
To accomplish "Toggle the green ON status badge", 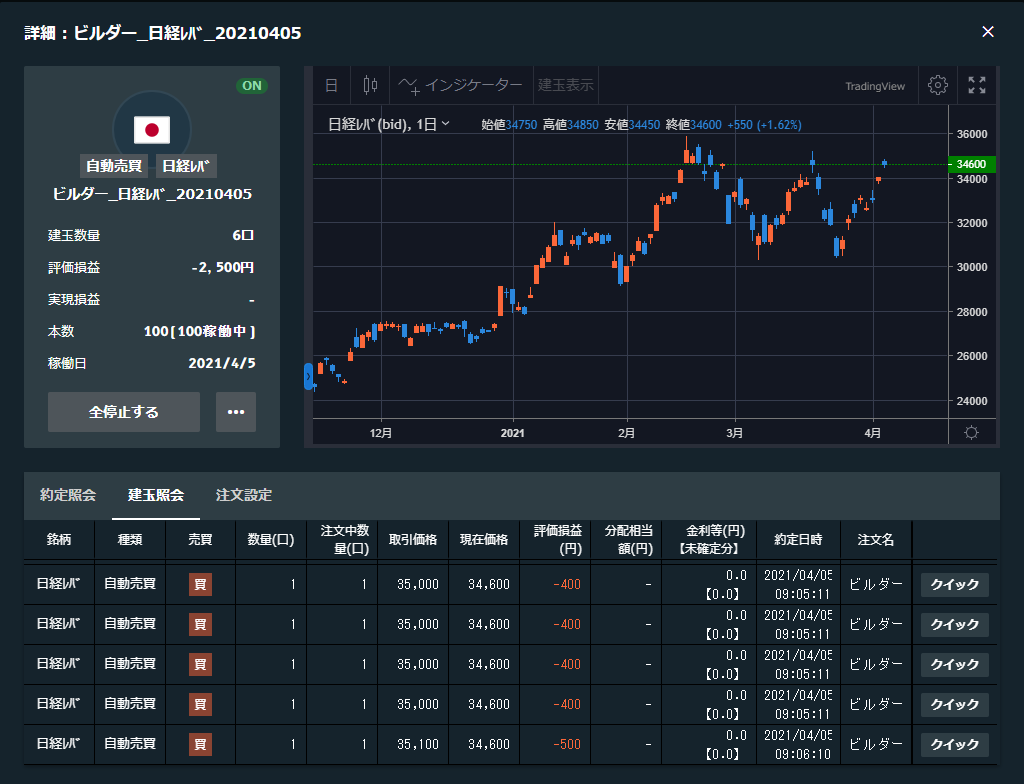I will (x=251, y=86).
